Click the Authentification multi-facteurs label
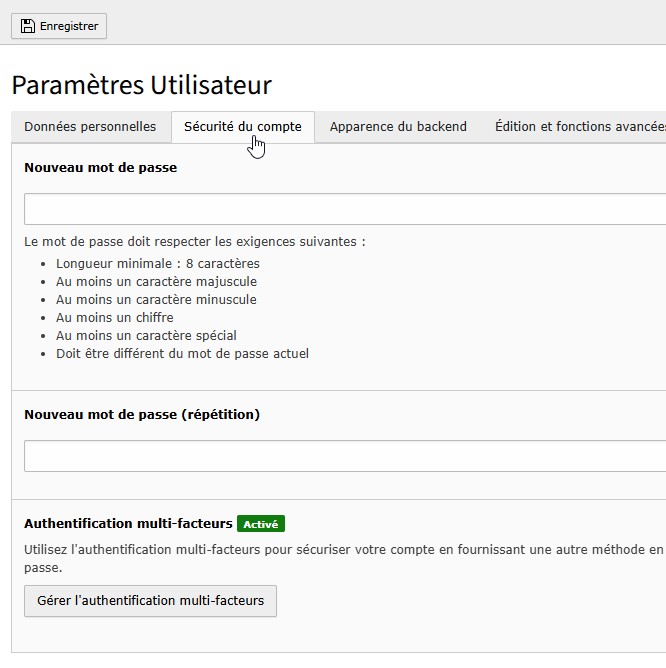This screenshot has width=666, height=668. [x=128, y=523]
